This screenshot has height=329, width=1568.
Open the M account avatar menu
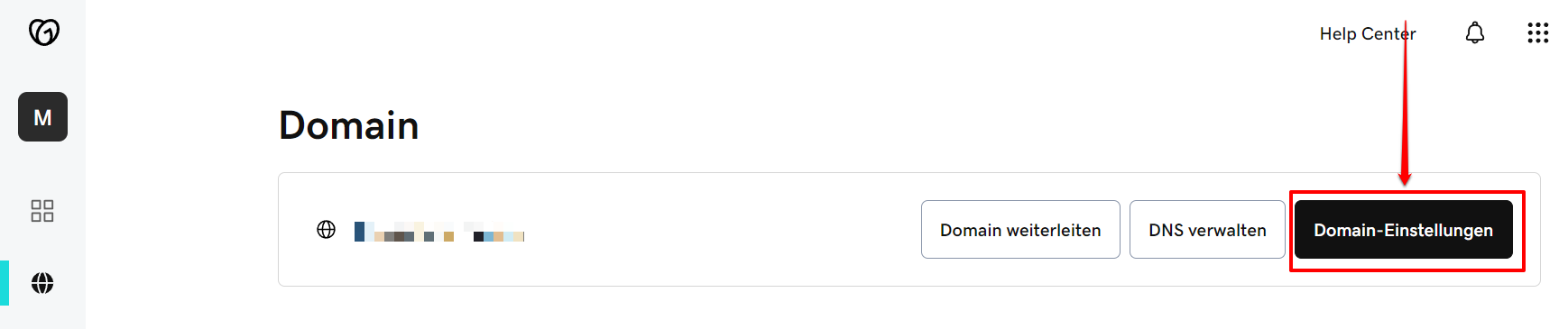click(42, 117)
